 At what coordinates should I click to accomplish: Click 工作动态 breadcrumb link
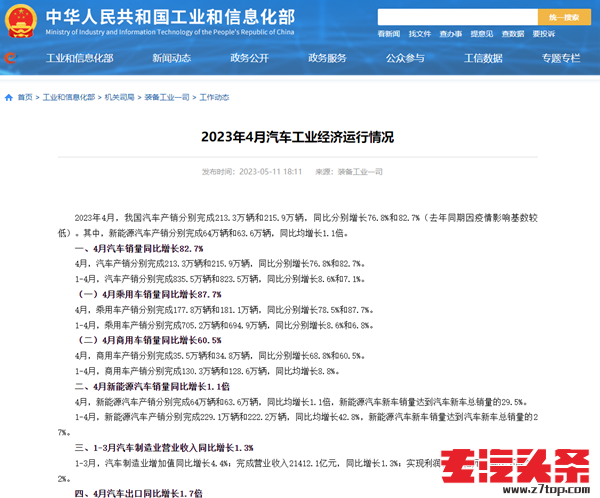coord(214,98)
